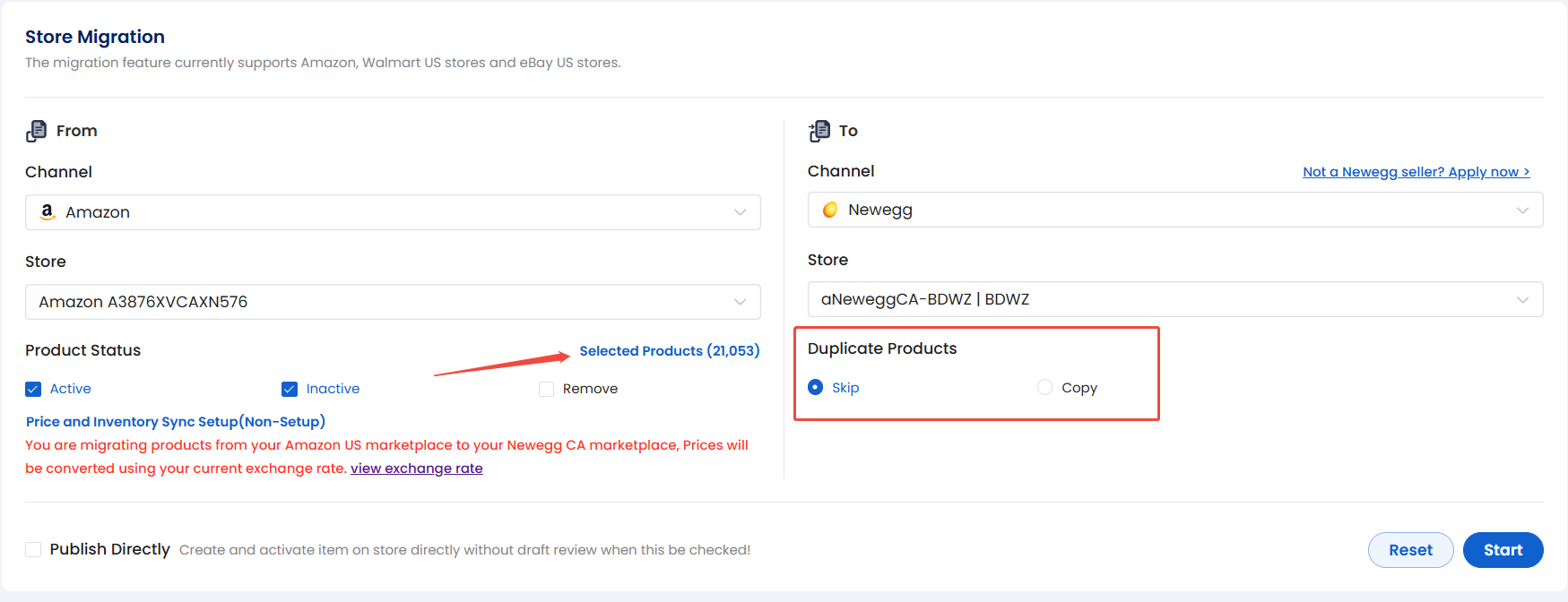Click the Amazon logo in source channel
1568x602 pixels.
click(x=48, y=211)
